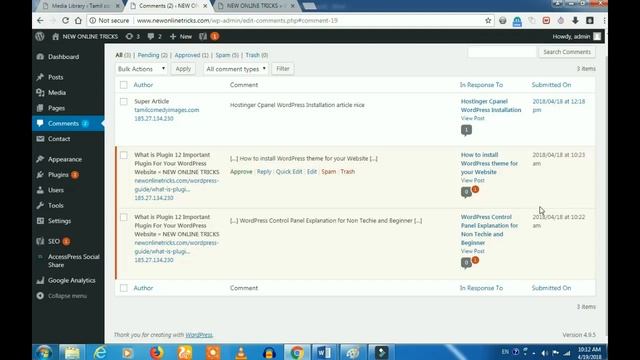Viewport: 640px width, 360px height.
Task: Open the Yoast SEO admin bar icon
Action: [203, 36]
